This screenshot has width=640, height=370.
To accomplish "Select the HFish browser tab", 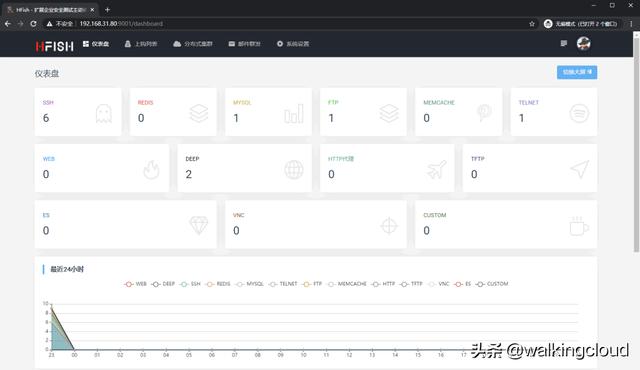I will (51, 9).
